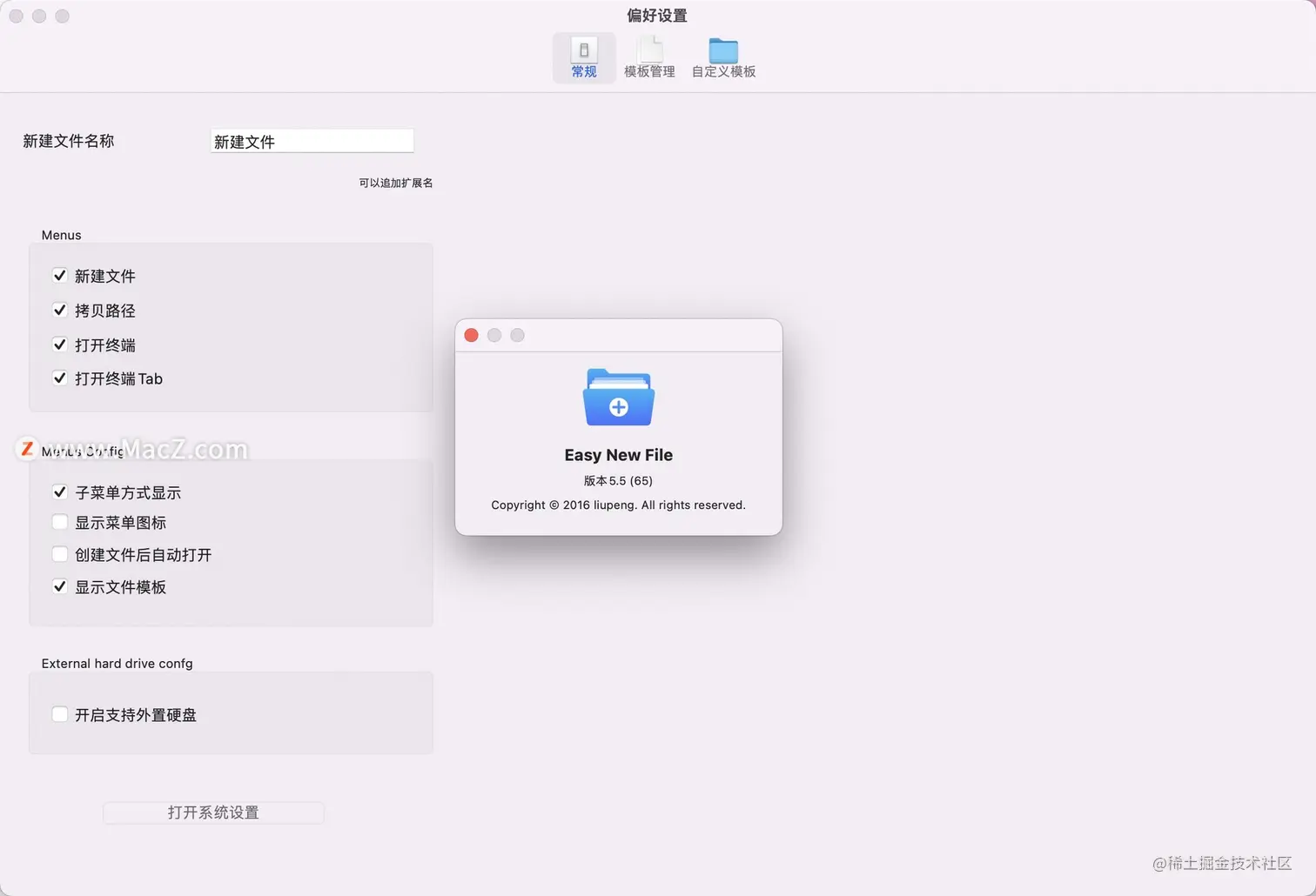The width and height of the screenshot is (1316, 896).
Task: Close the Easy New File about window
Action: coord(472,335)
